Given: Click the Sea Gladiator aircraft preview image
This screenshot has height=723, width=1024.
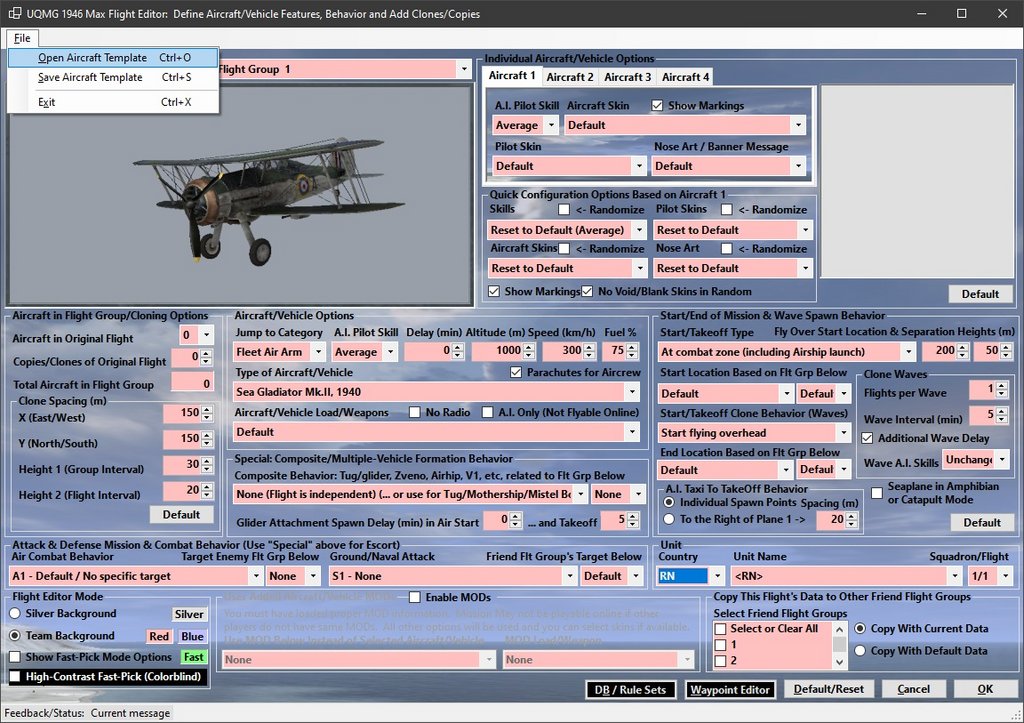Looking at the screenshot, I should [x=239, y=195].
